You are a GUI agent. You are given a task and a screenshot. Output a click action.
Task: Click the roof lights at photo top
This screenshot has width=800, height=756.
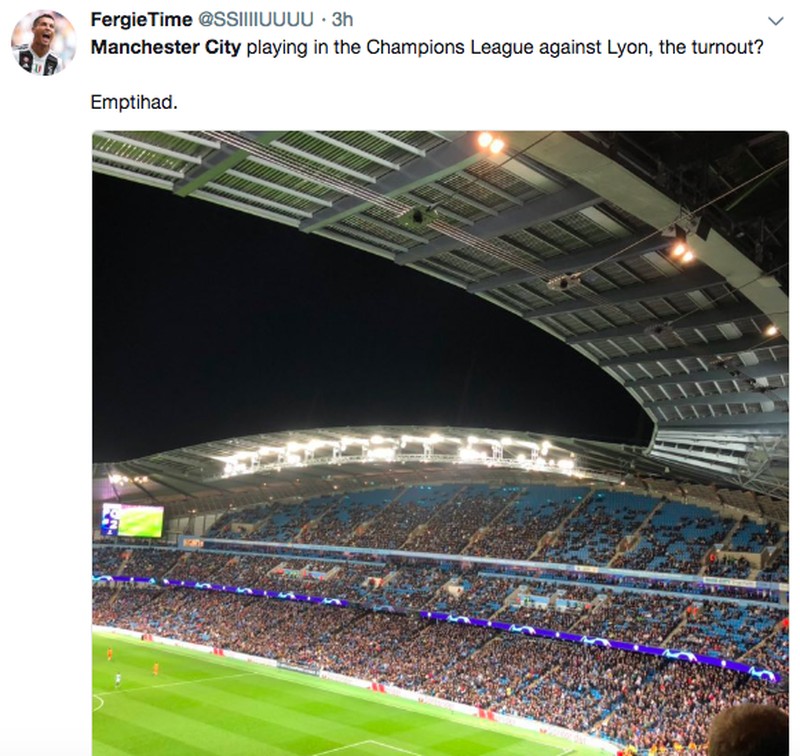point(490,142)
